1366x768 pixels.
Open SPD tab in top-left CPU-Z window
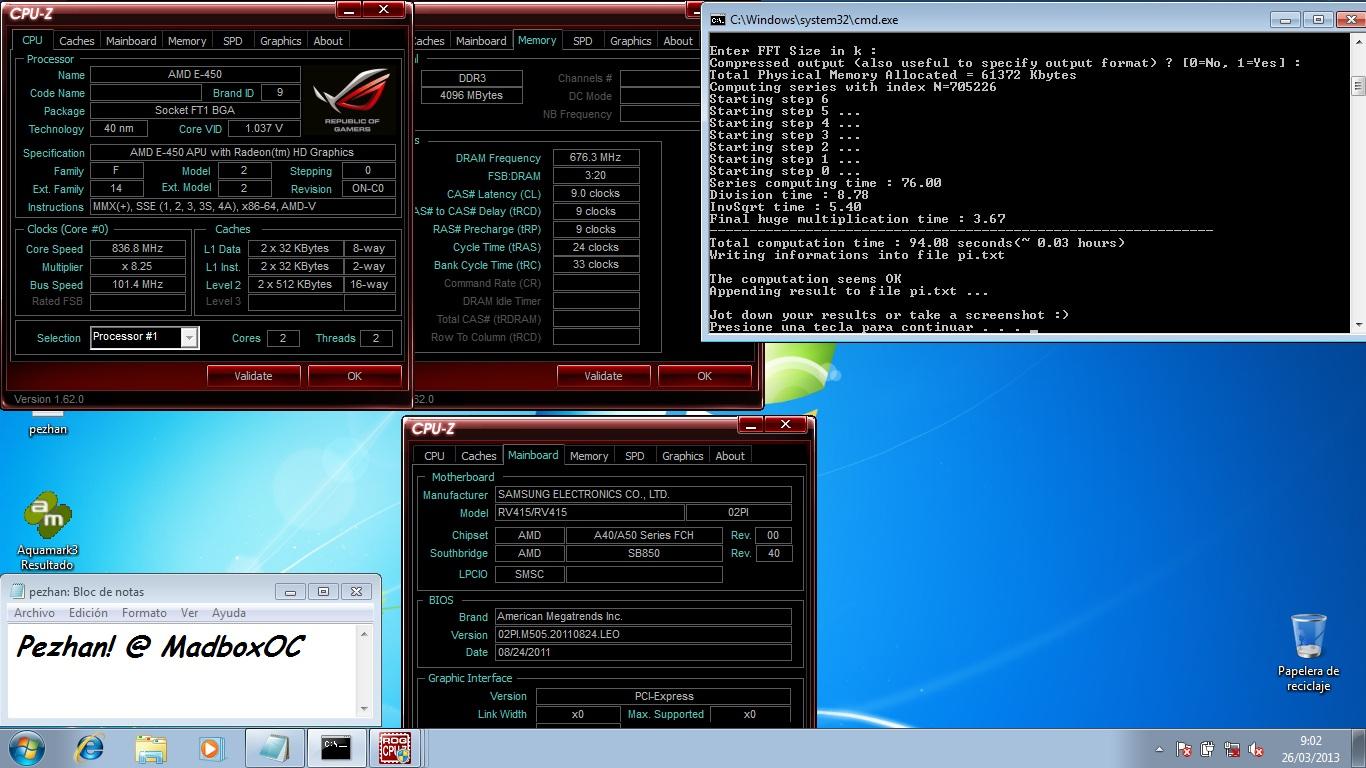point(232,41)
